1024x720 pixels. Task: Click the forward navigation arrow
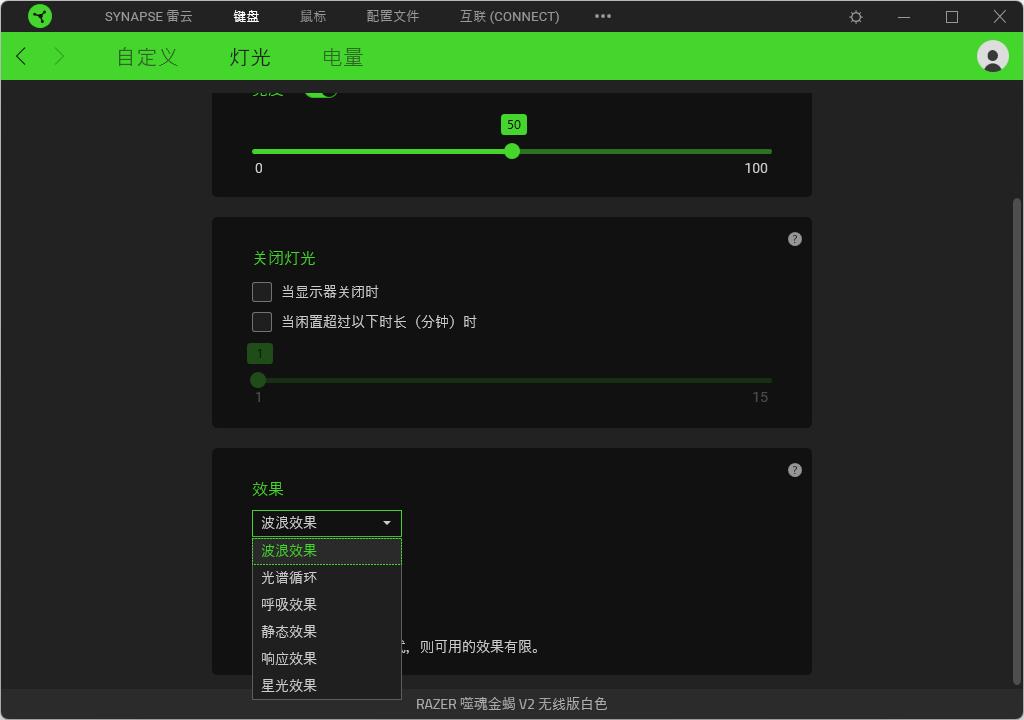coord(59,56)
